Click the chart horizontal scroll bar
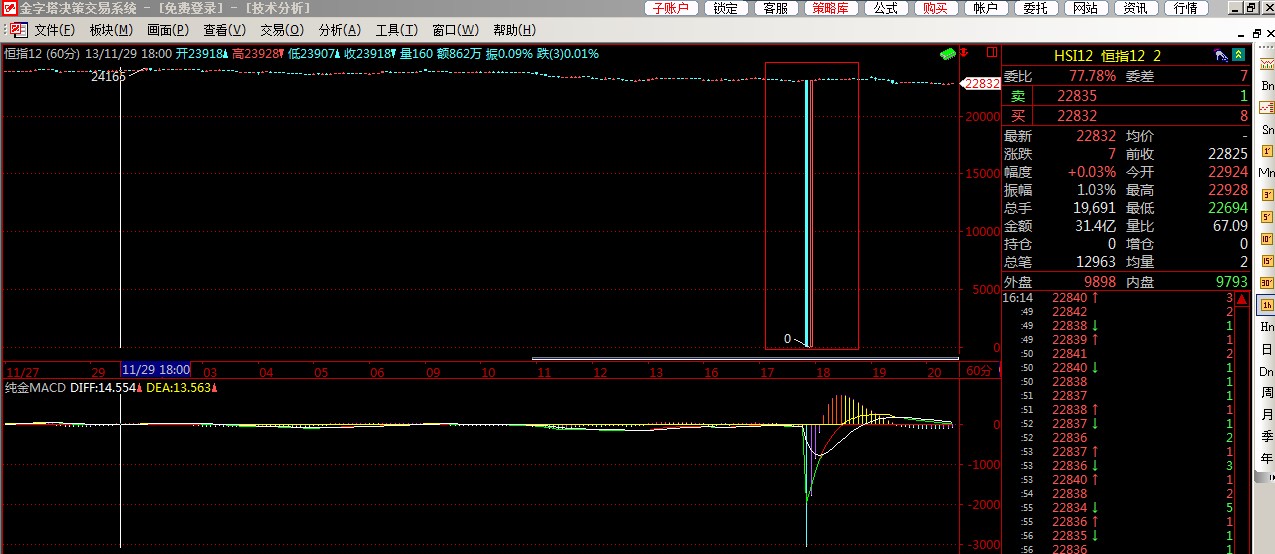The height and width of the screenshot is (554, 1275). [745, 358]
